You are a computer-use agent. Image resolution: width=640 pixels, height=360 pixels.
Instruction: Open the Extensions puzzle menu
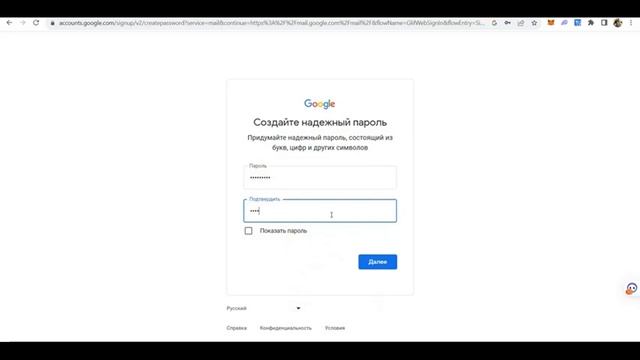tap(591, 23)
